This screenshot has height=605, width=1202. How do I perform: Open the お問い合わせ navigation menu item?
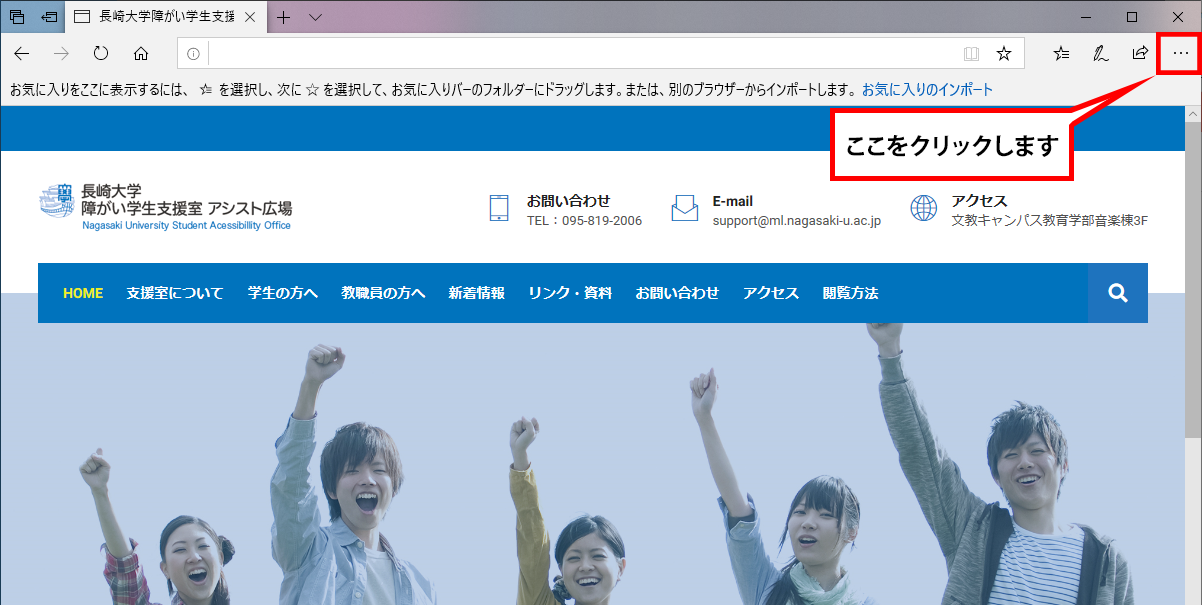[x=677, y=293]
